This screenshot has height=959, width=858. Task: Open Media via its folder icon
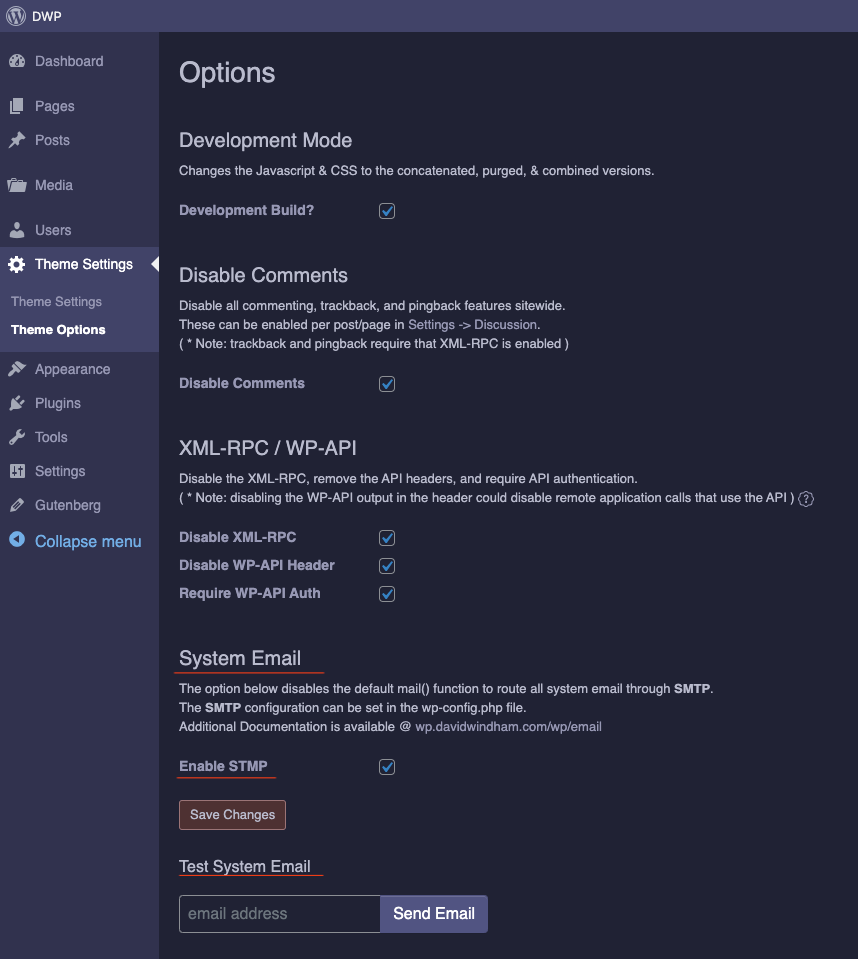pos(17,185)
